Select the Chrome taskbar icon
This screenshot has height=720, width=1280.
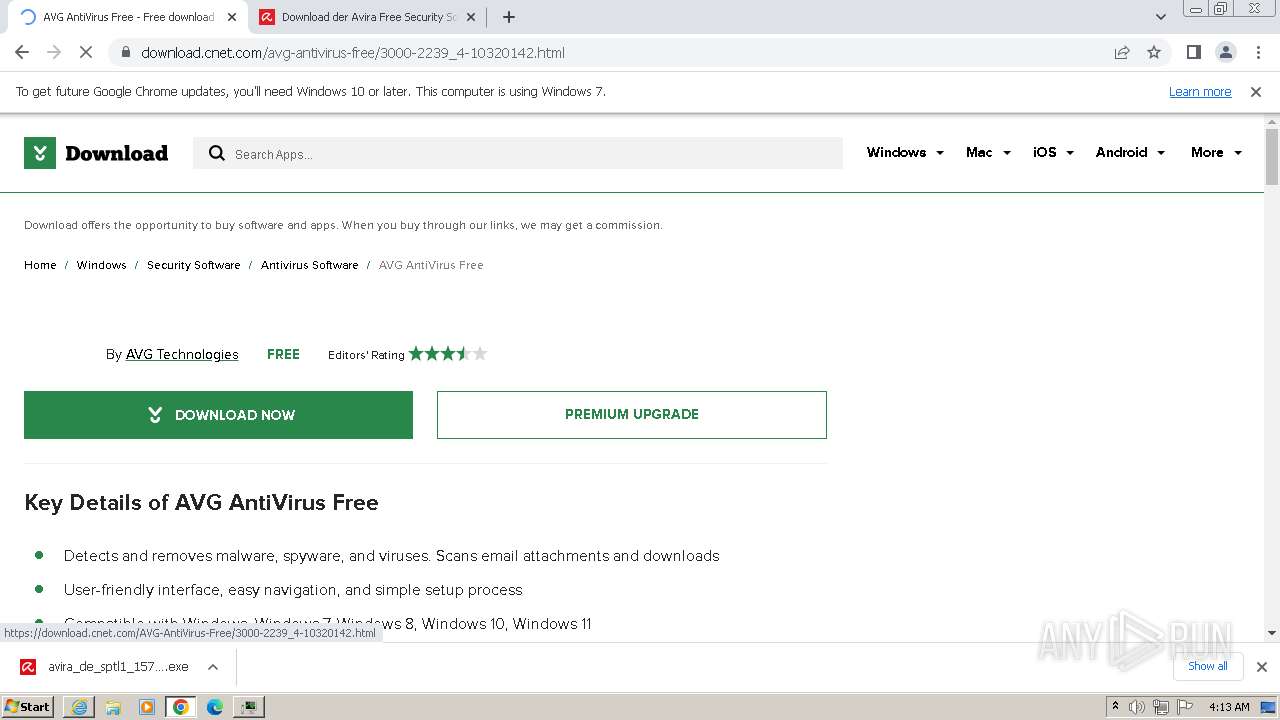click(181, 707)
